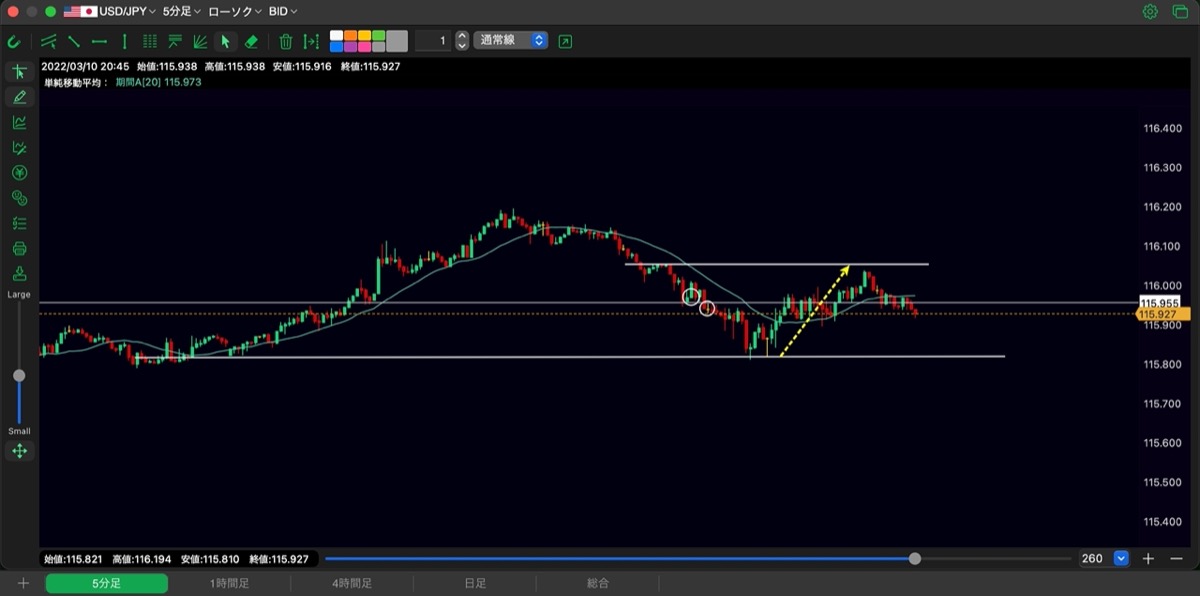The width and height of the screenshot is (1200, 596).
Task: Select the horizontal line drawing tool
Action: coord(99,42)
